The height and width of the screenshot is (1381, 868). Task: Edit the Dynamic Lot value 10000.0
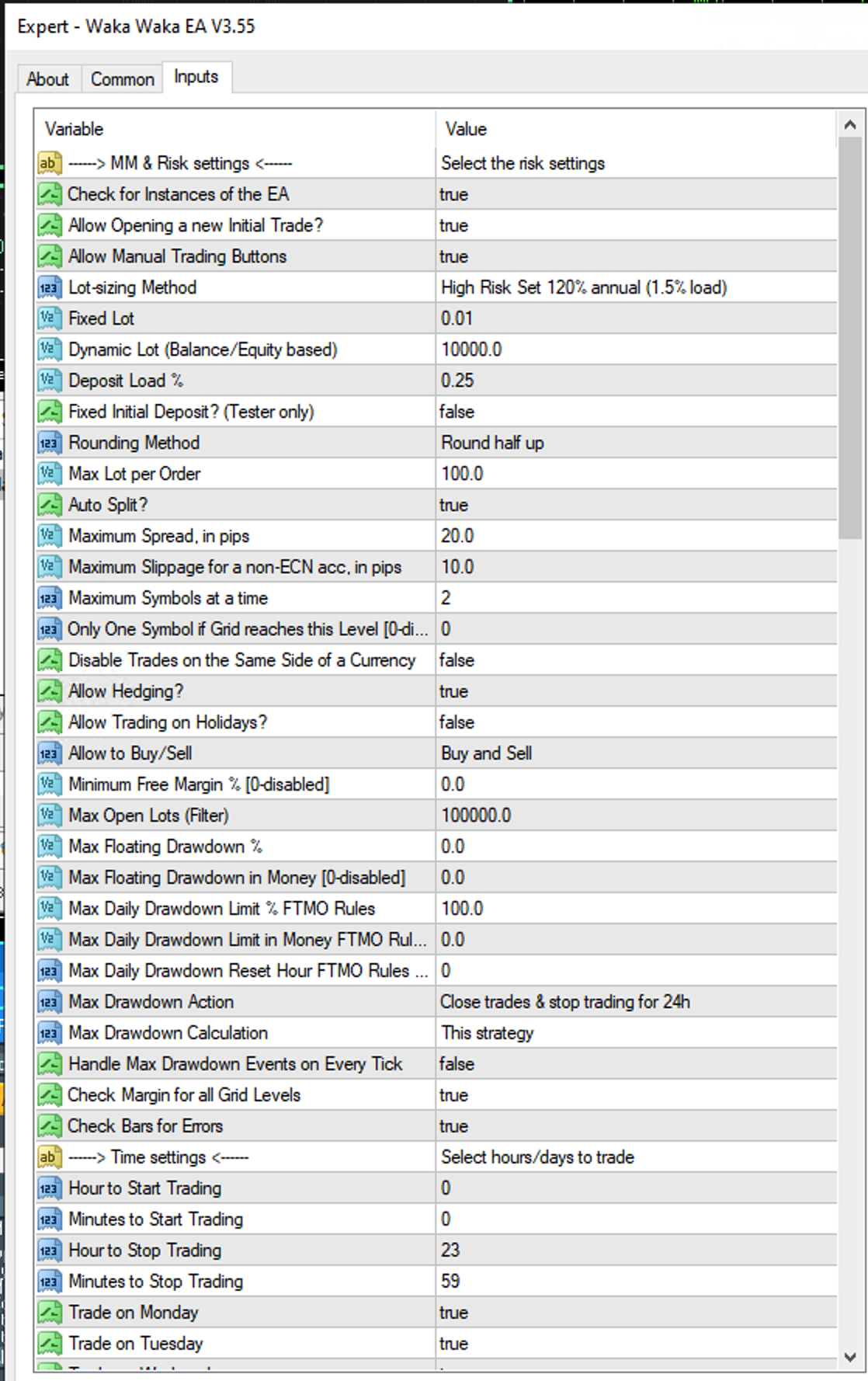click(x=637, y=350)
